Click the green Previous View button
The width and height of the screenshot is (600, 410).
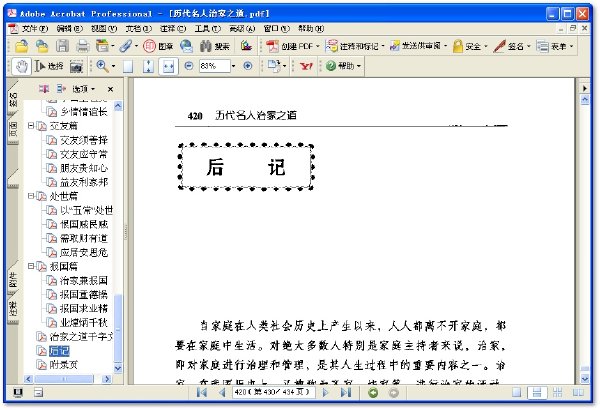[373, 393]
